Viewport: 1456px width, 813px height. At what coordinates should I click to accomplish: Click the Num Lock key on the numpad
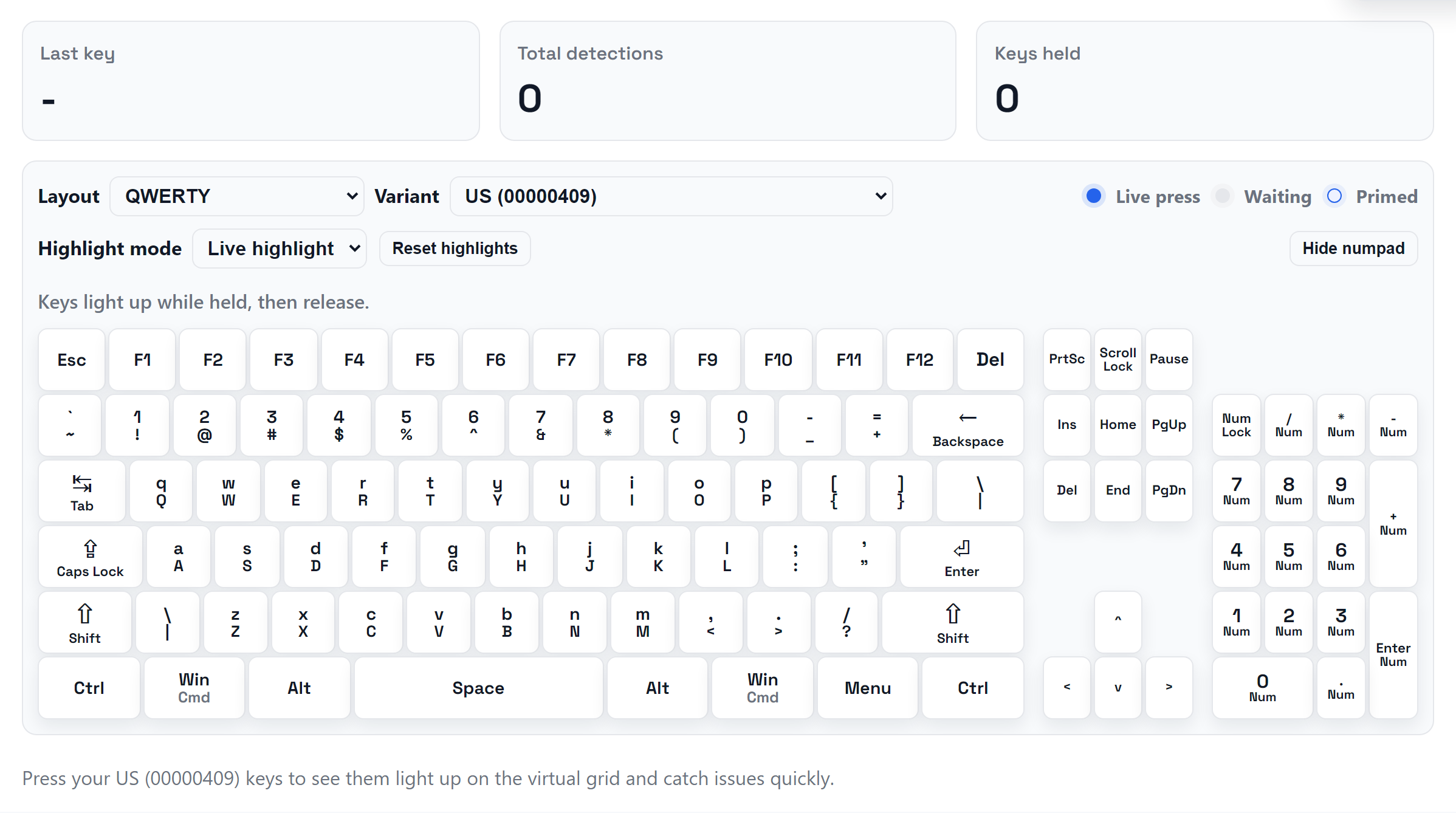[x=1235, y=425]
